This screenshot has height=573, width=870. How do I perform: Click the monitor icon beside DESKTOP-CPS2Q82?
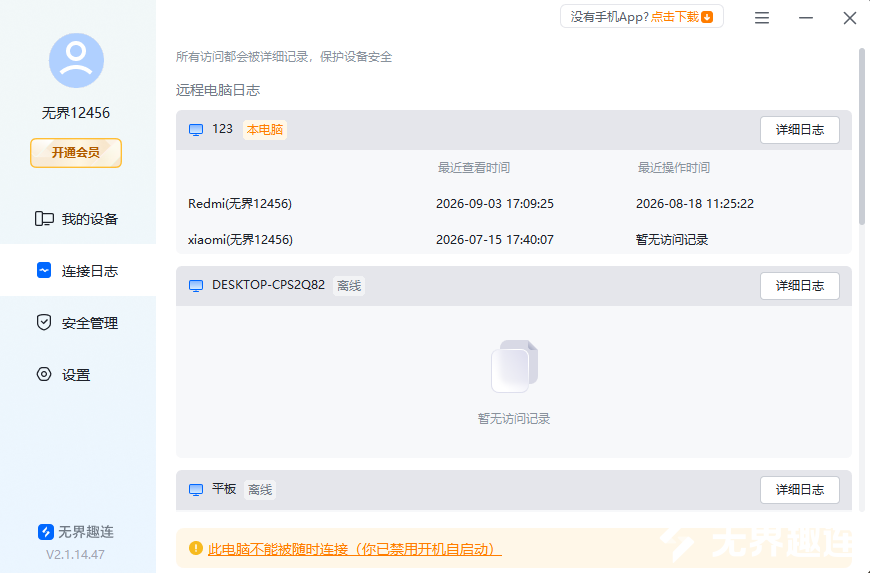(x=196, y=286)
